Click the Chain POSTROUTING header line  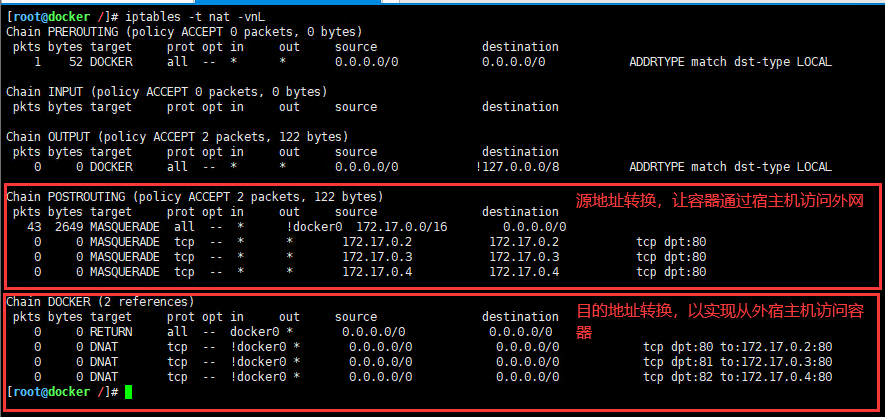195,197
